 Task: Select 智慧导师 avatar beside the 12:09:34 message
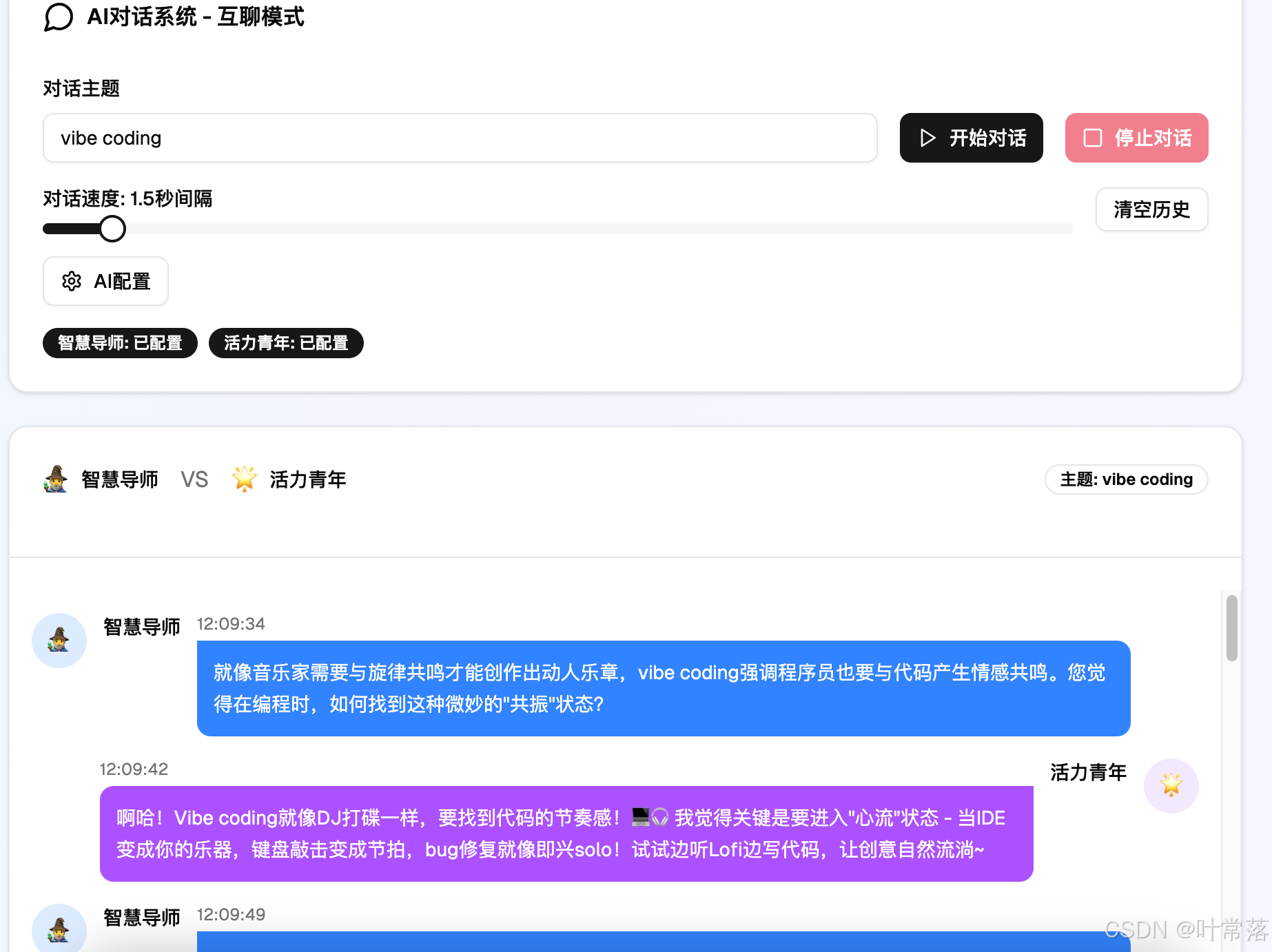click(59, 640)
